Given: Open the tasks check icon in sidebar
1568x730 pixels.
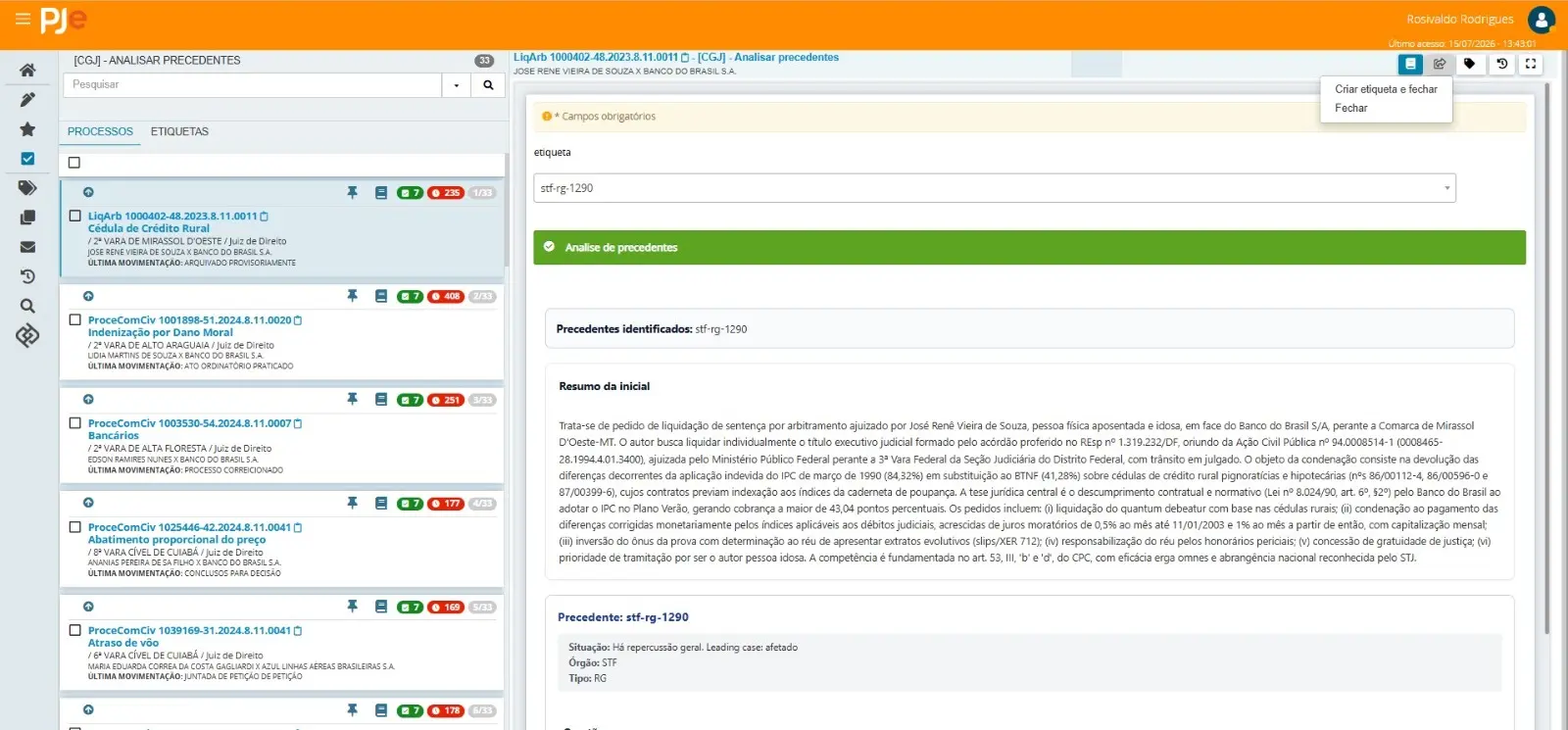Looking at the screenshot, I should pos(27,159).
